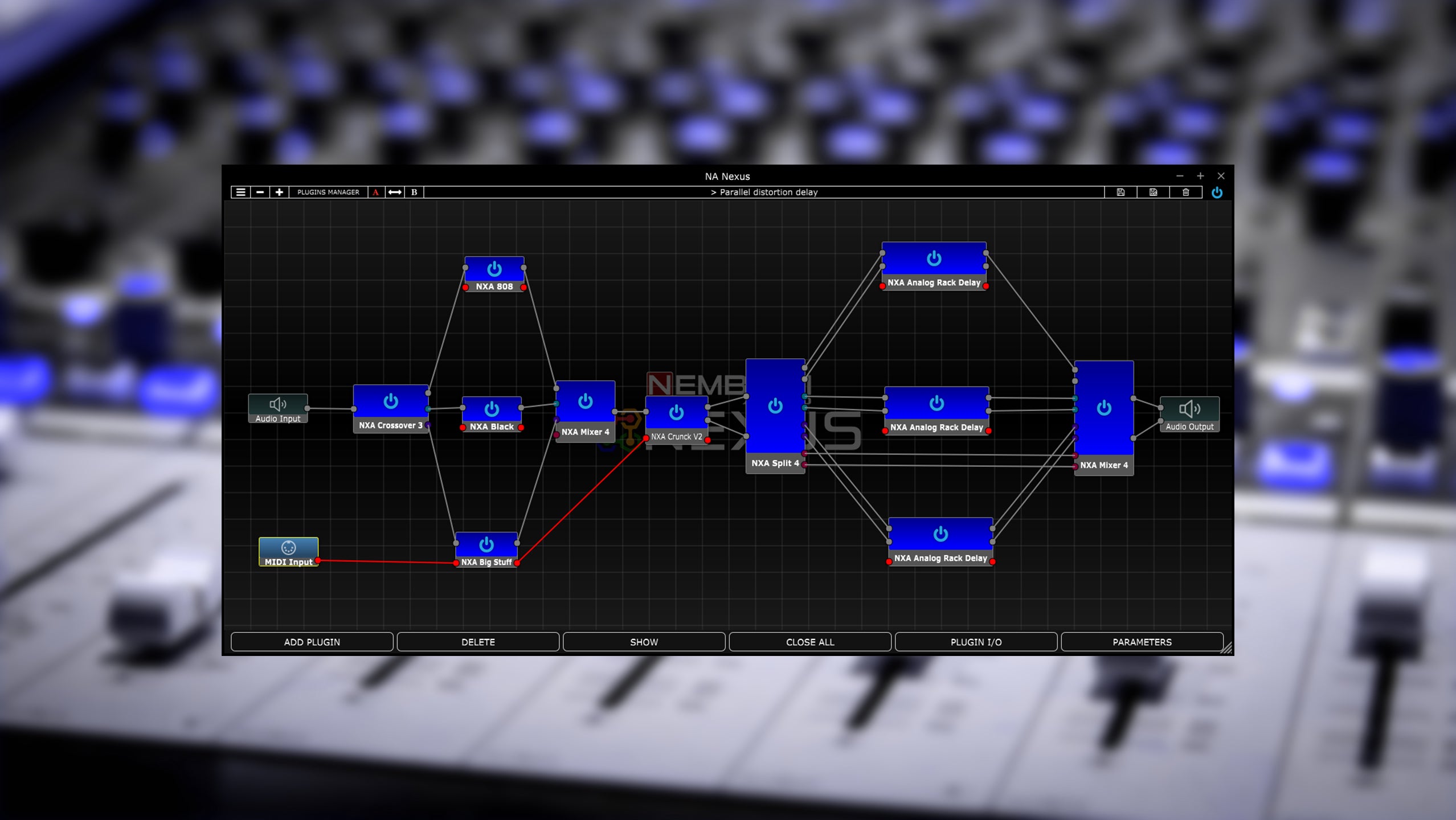This screenshot has width=1456, height=820.
Task: Open the hamburger menu in the toolbar
Action: tap(241, 192)
